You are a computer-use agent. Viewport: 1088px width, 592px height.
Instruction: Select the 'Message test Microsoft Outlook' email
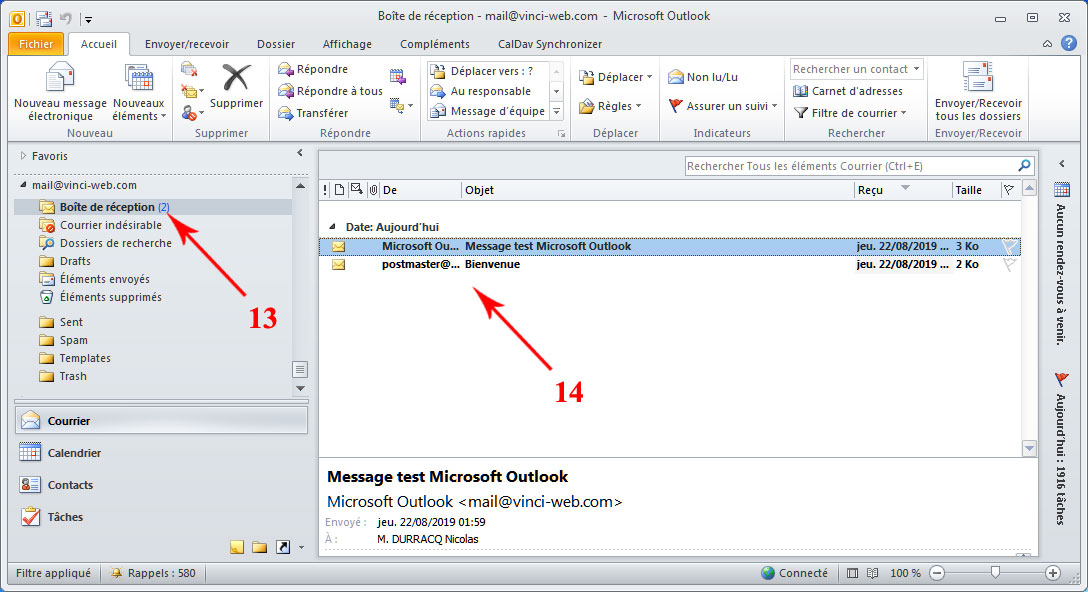(x=670, y=246)
